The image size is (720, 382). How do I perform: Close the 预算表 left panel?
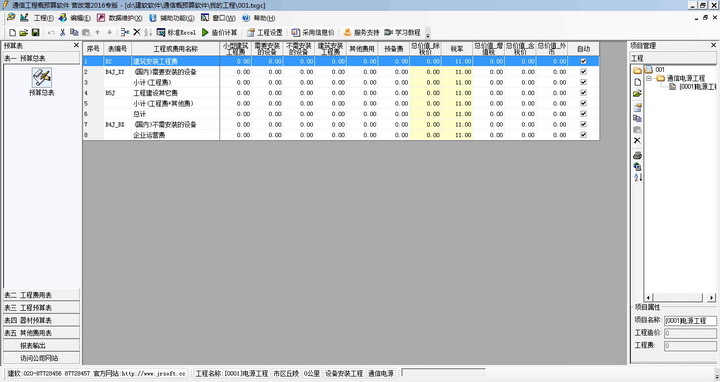click(76, 45)
